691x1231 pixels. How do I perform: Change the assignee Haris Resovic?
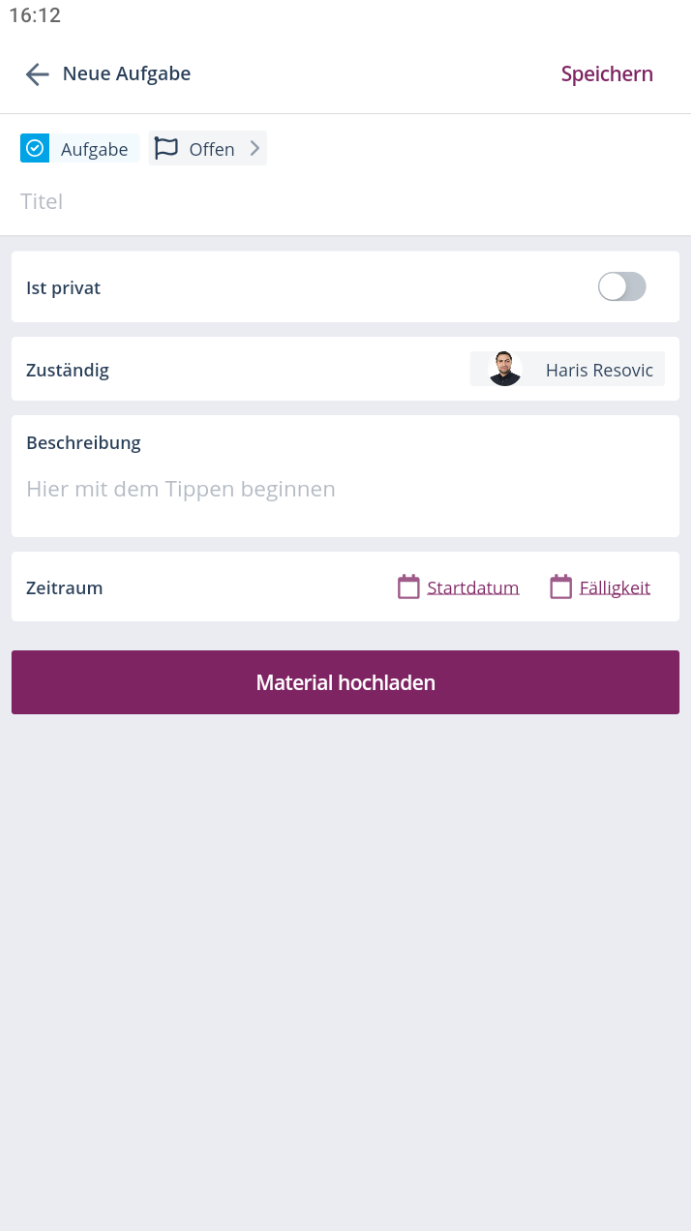click(x=598, y=370)
